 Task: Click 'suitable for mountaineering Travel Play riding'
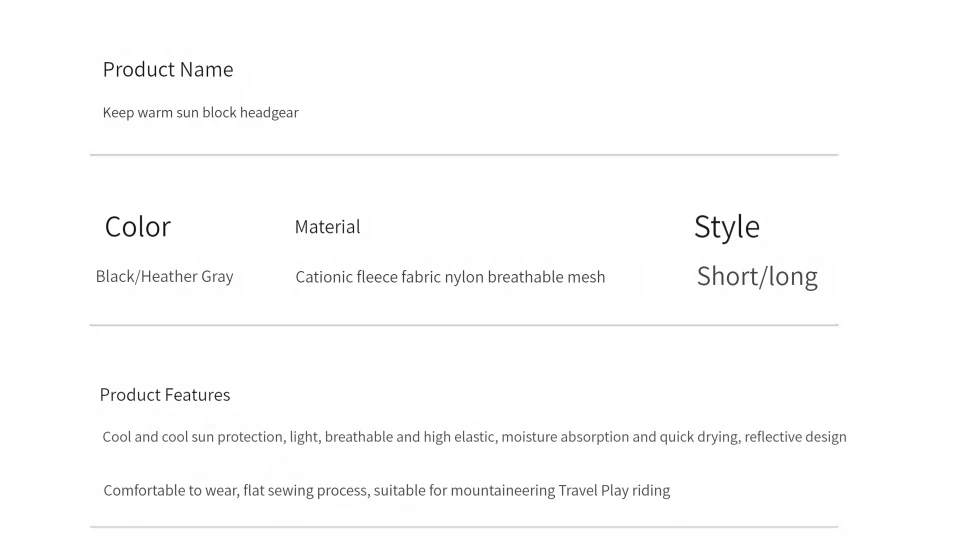tap(521, 491)
